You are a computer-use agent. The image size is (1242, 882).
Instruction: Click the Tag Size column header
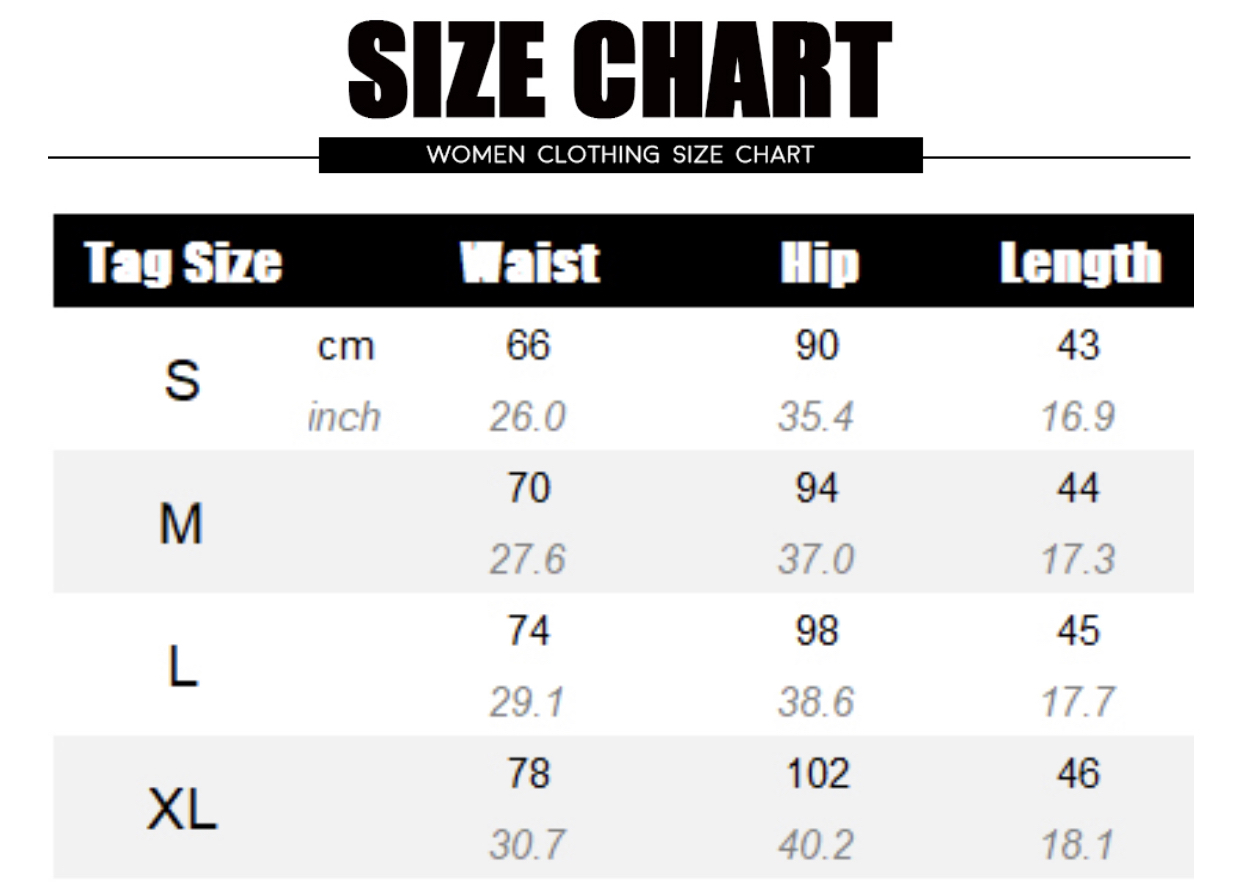point(183,262)
